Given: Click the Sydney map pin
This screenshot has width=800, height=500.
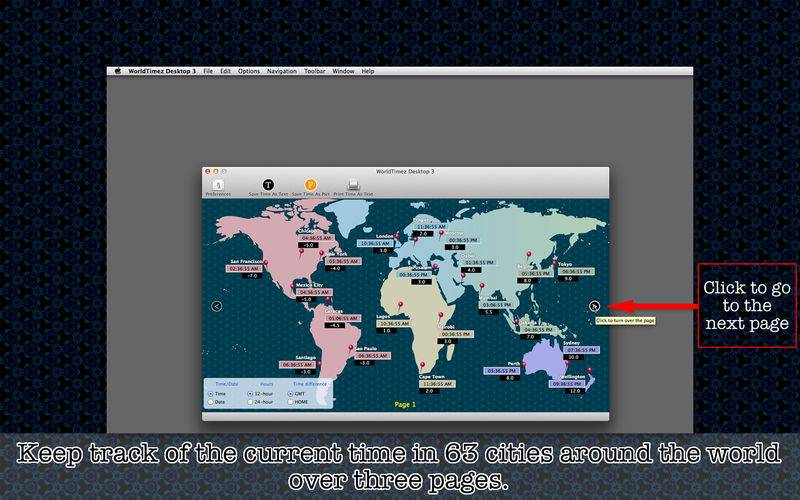Looking at the screenshot, I should pos(566,364).
